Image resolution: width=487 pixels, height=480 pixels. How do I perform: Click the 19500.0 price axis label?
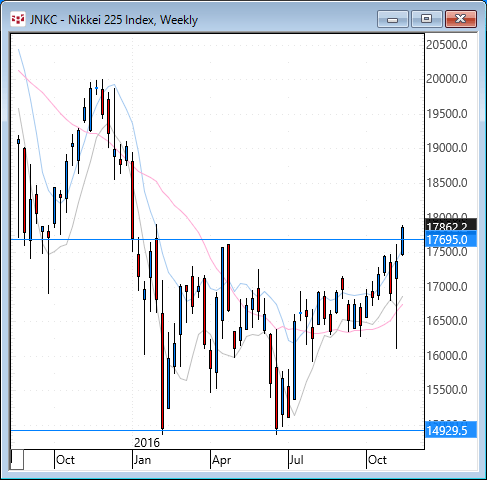click(x=447, y=114)
